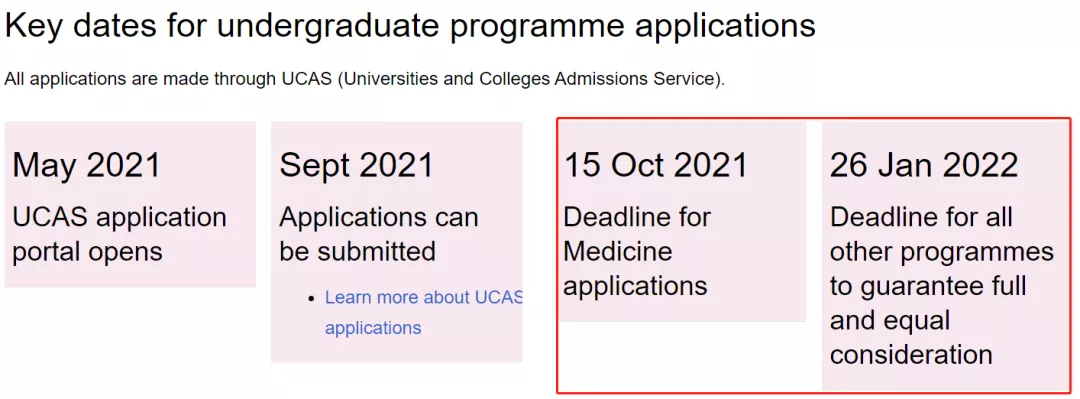
Task: Select the 26 Jan 2022 date heading
Action: click(924, 165)
